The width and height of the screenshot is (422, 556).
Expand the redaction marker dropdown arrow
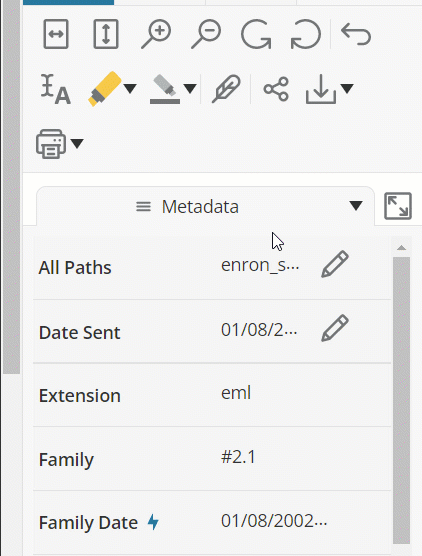190,89
